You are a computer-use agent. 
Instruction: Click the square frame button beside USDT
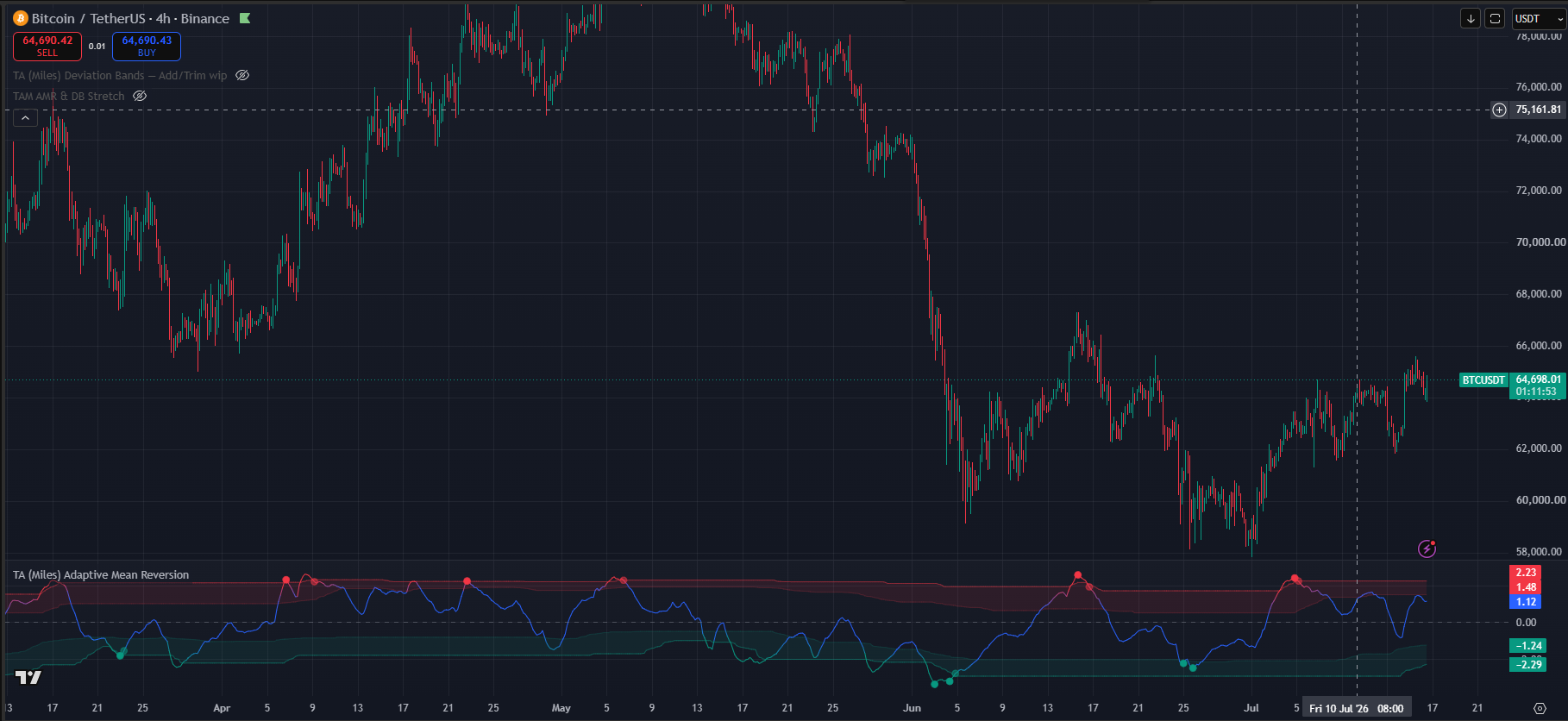1495,18
